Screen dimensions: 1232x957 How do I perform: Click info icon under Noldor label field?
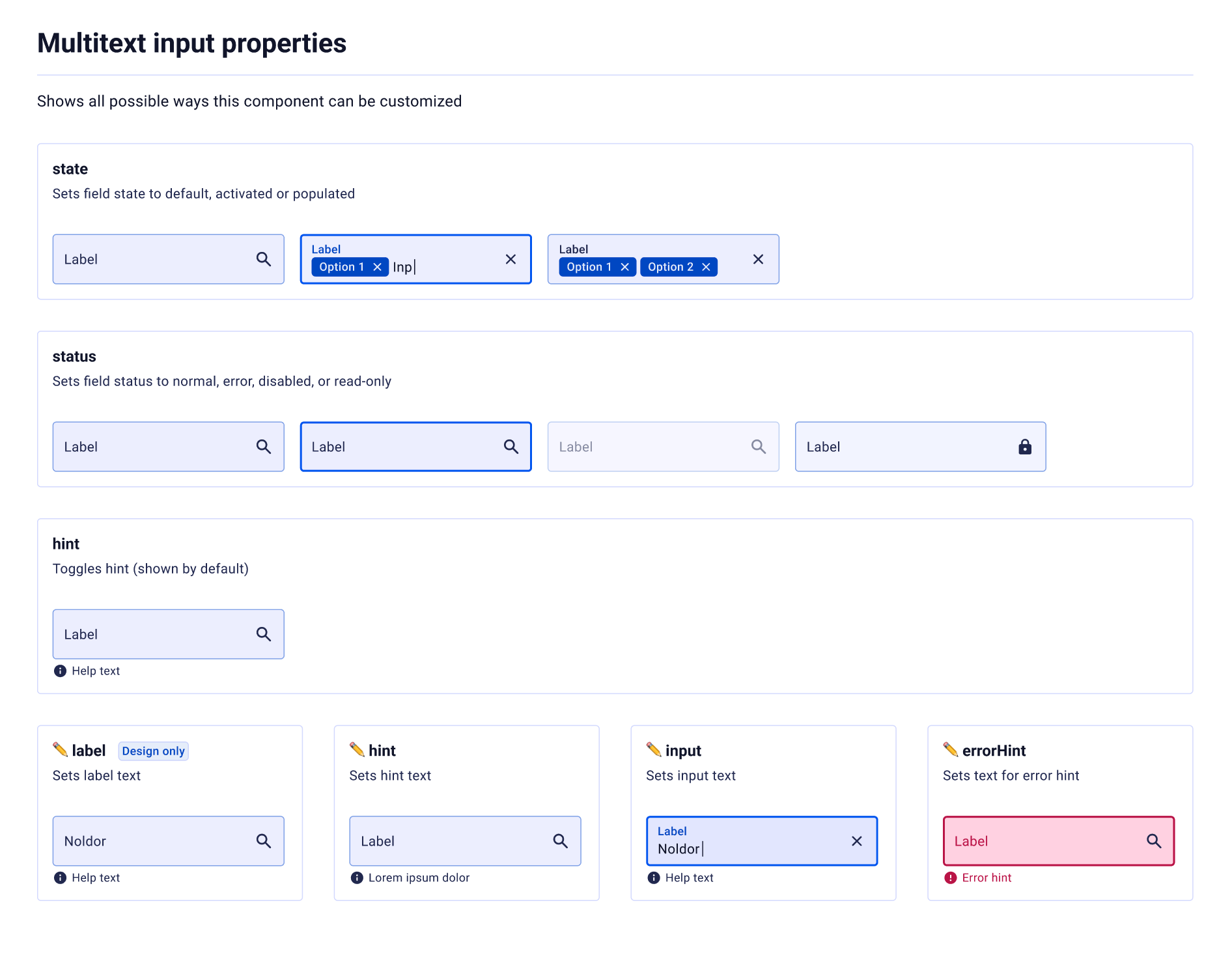(60, 878)
